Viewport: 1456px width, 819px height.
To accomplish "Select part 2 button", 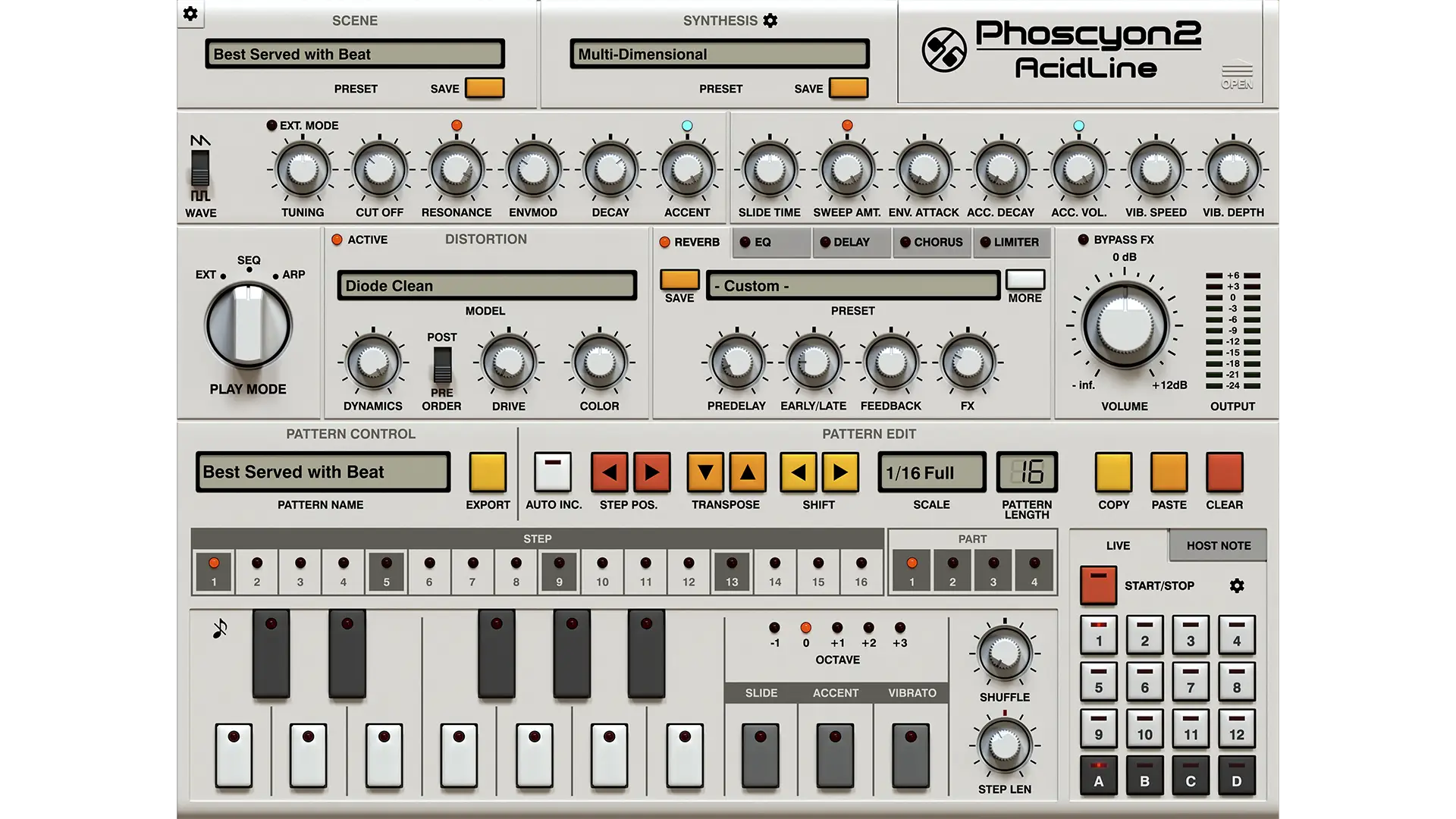I will point(952,572).
